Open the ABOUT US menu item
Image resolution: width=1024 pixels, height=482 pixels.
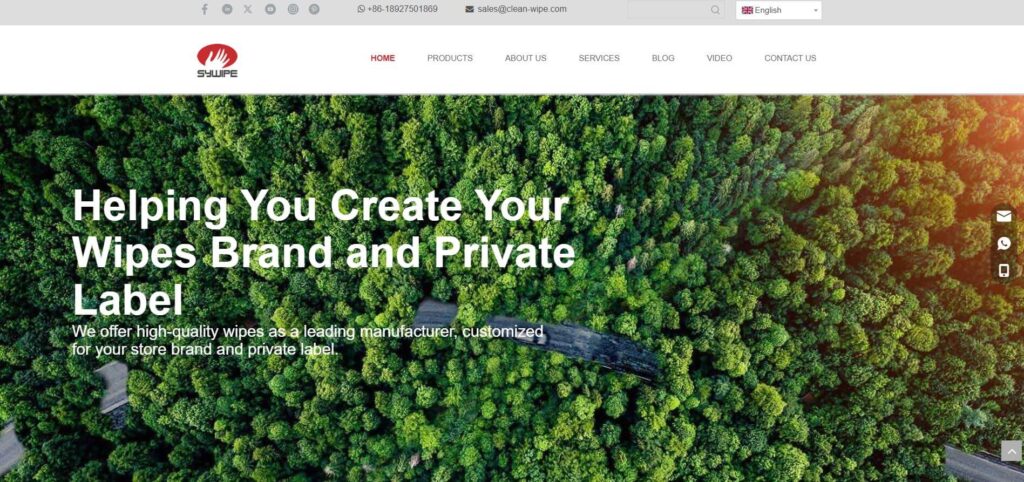(x=526, y=58)
